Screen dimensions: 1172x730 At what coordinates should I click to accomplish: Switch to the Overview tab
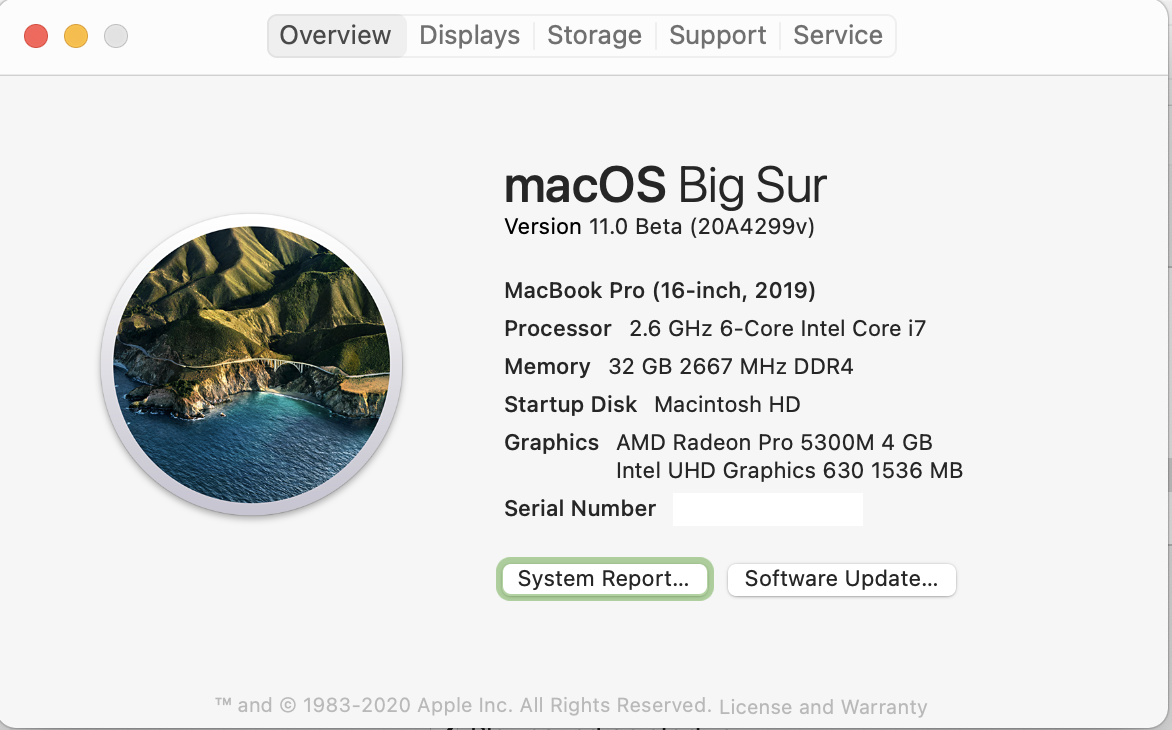[x=335, y=36]
